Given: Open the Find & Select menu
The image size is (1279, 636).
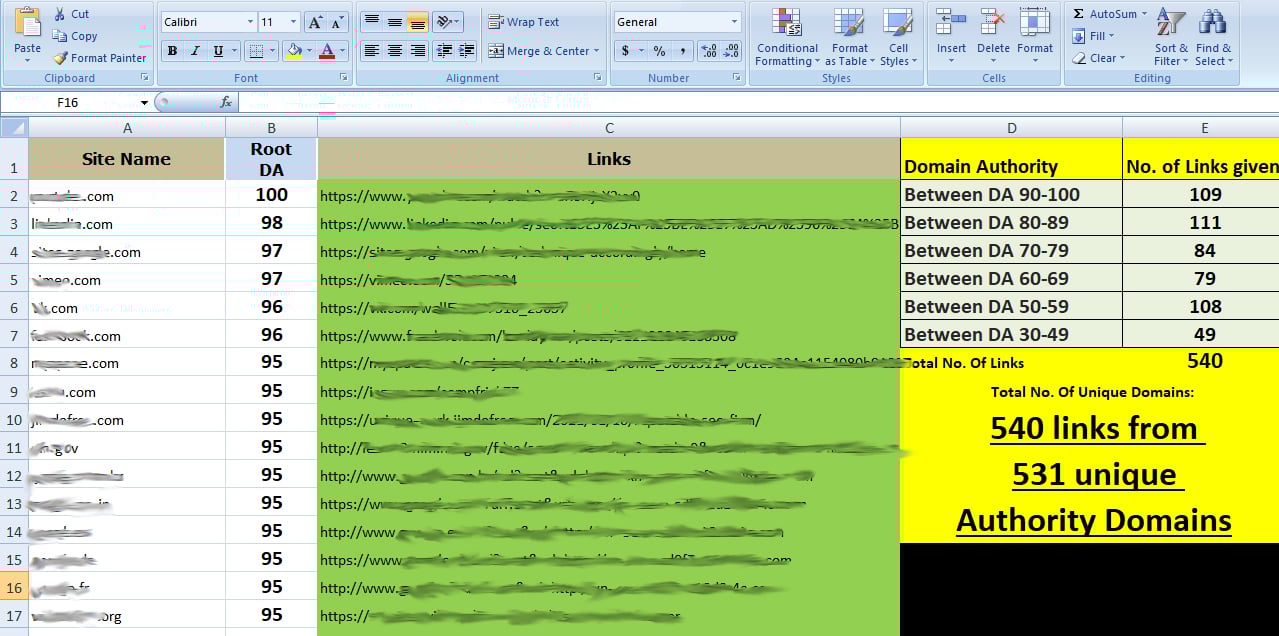Looking at the screenshot, I should point(1214,36).
